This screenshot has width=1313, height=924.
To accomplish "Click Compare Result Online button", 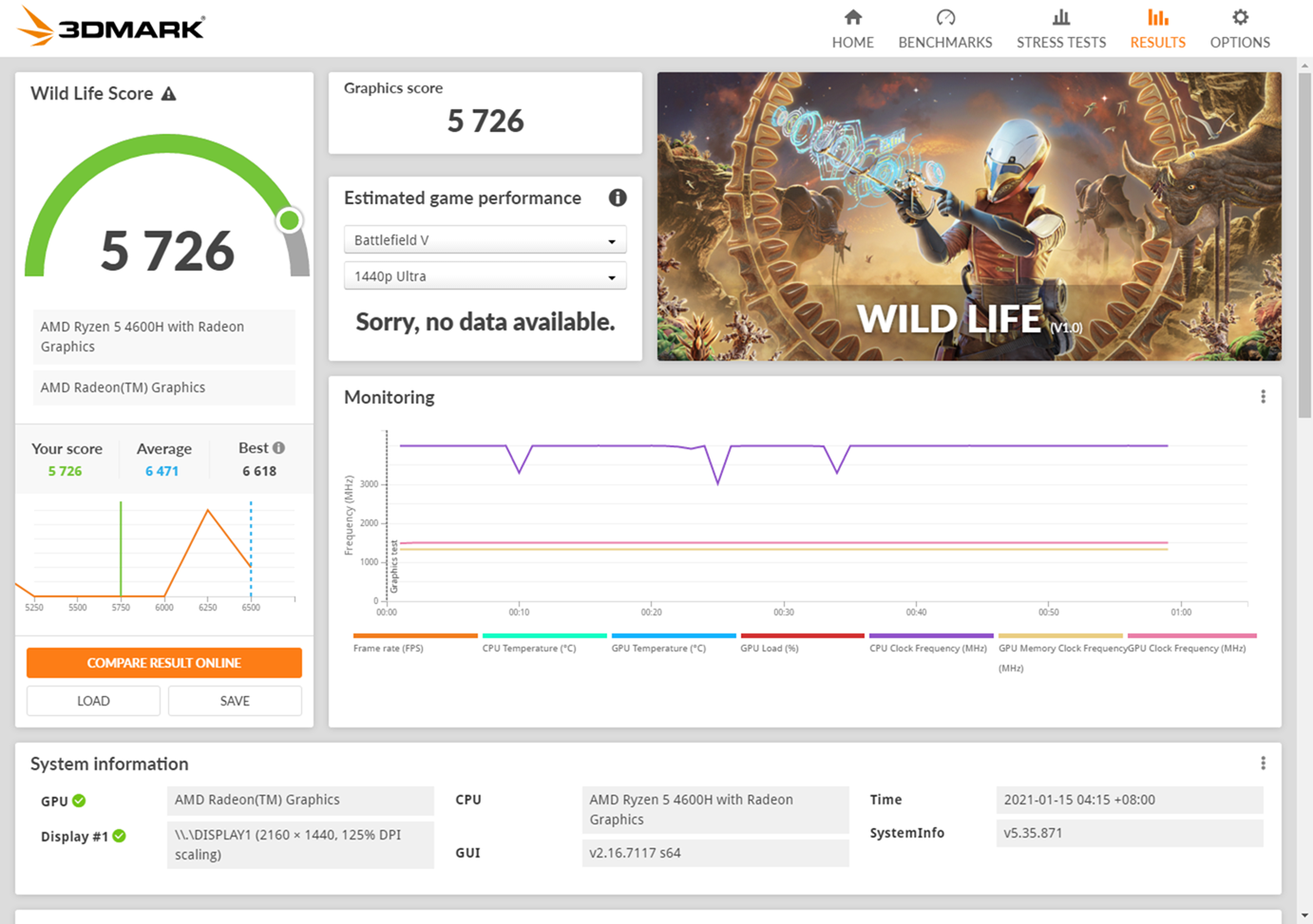I will tap(164, 663).
